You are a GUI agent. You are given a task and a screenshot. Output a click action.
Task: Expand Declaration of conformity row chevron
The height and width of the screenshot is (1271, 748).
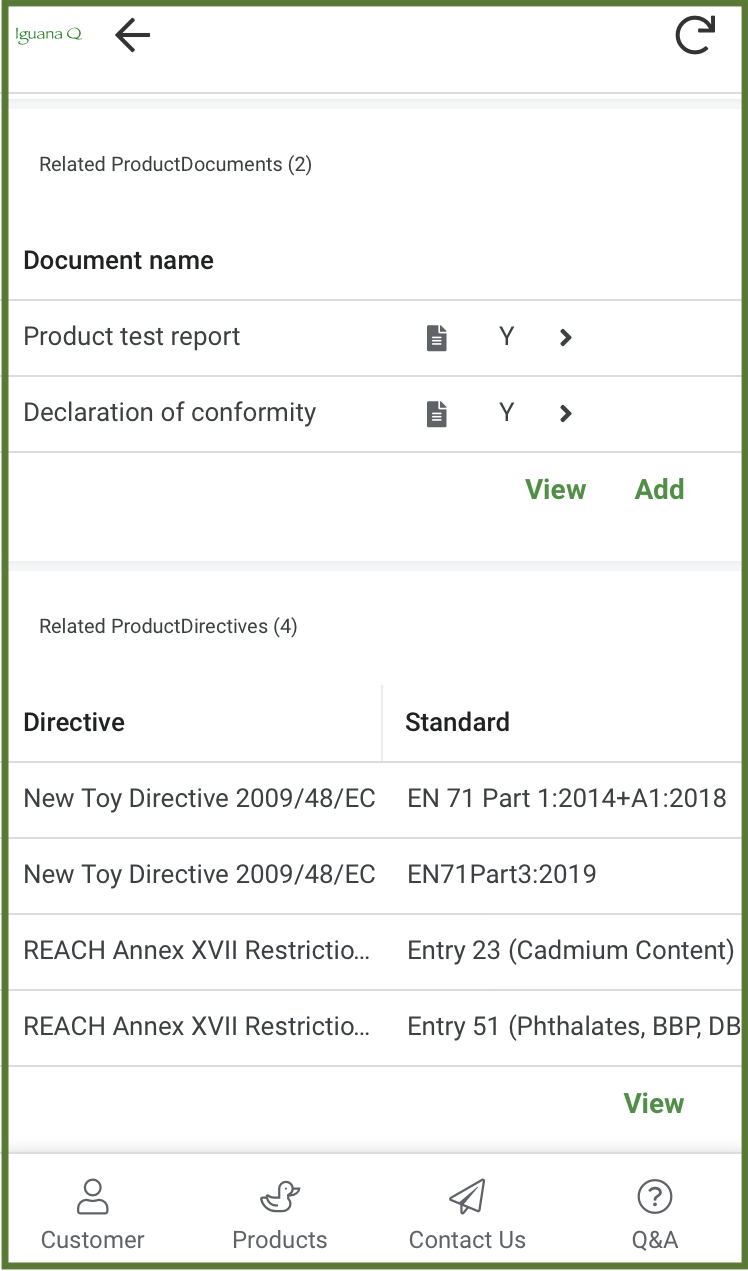click(x=566, y=414)
